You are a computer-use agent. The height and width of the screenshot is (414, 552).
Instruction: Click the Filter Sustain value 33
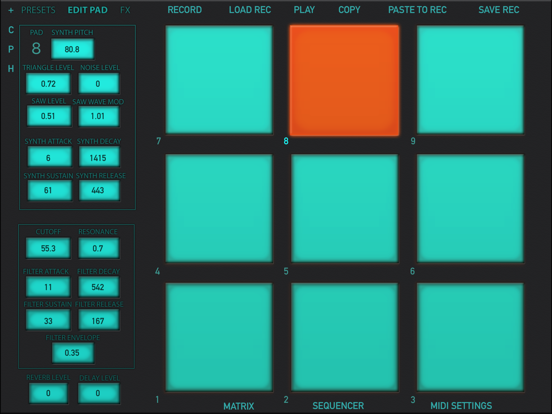tap(48, 320)
